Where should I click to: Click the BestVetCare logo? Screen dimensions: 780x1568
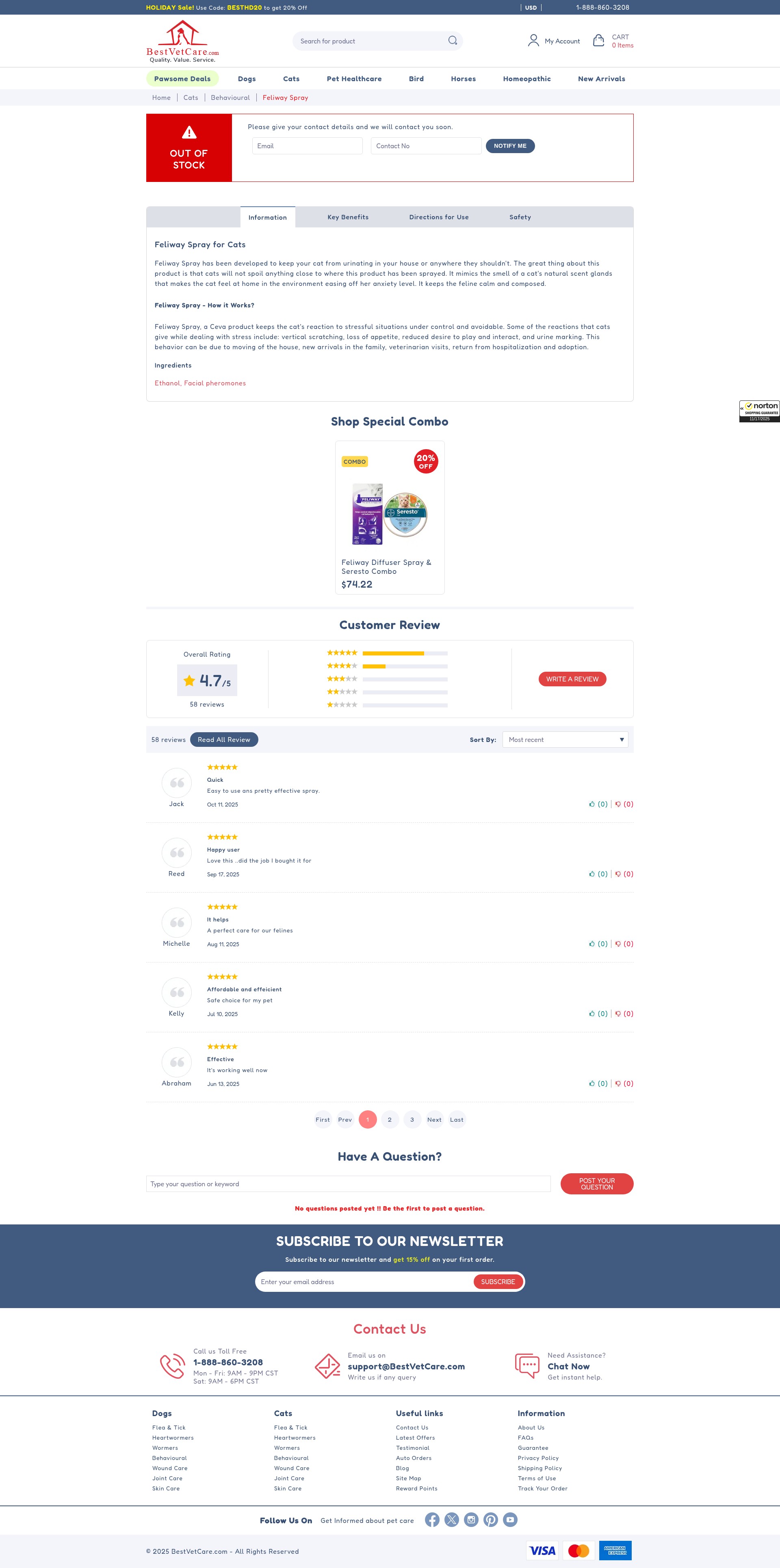click(182, 41)
